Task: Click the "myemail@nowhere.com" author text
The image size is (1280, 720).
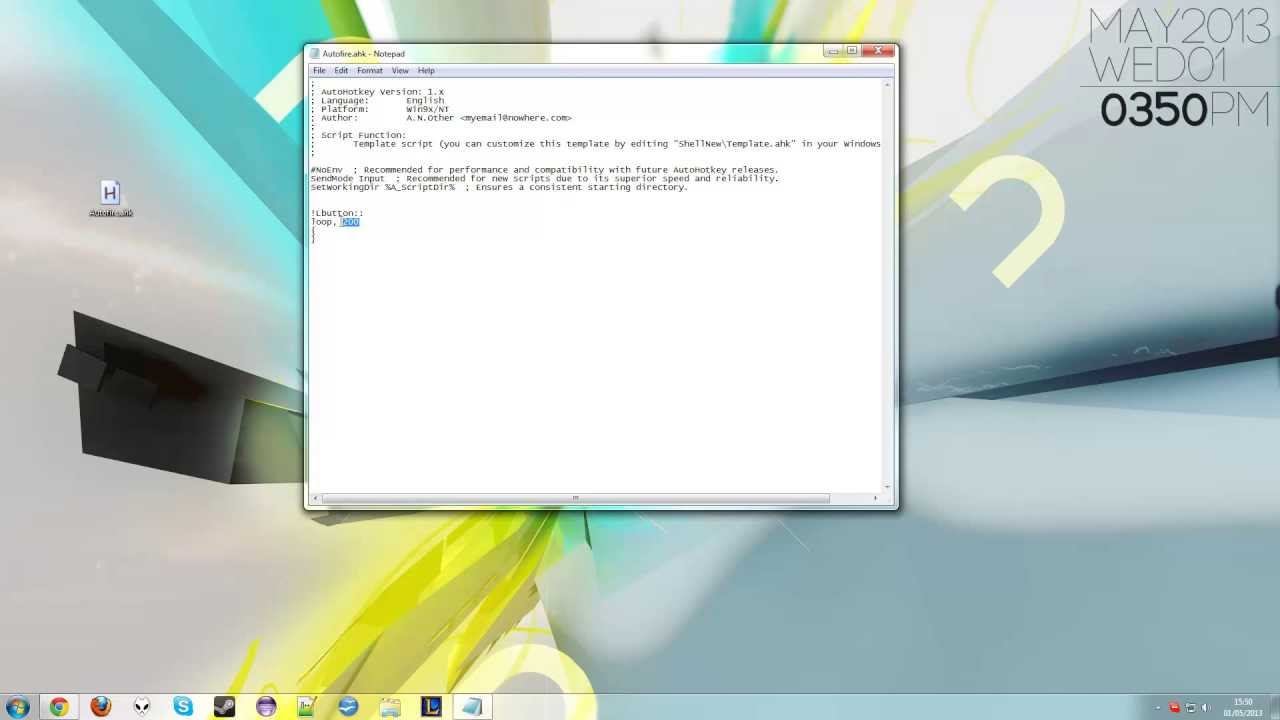Action: pyautogui.click(x=517, y=118)
